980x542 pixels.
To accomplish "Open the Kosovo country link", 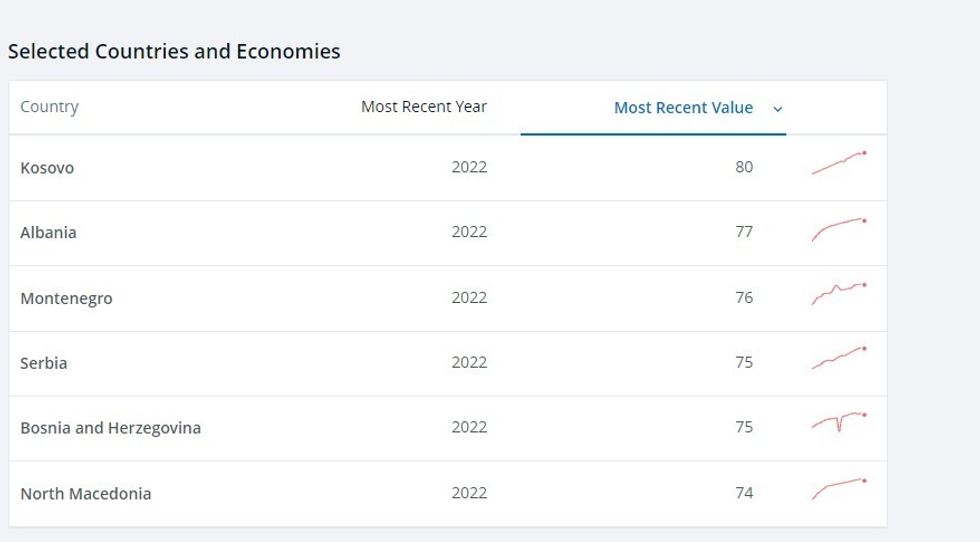I will (47, 168).
